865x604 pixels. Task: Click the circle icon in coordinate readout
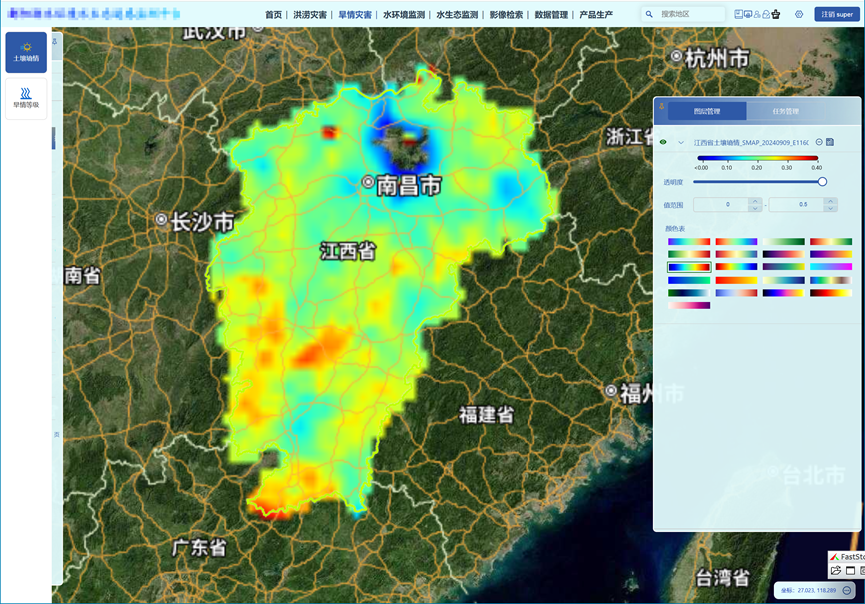coord(847,590)
